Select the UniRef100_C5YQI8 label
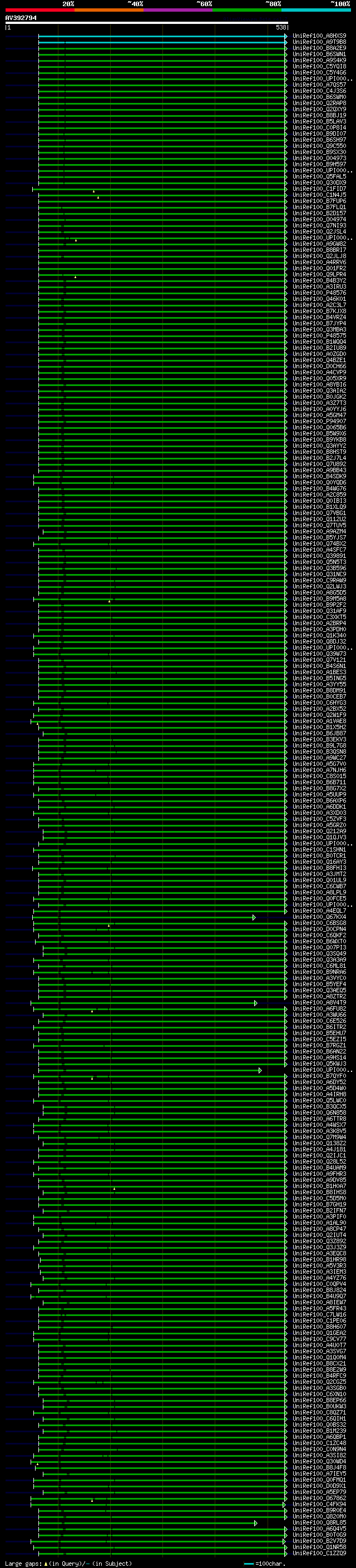The height and width of the screenshot is (1568, 356). click(x=319, y=66)
